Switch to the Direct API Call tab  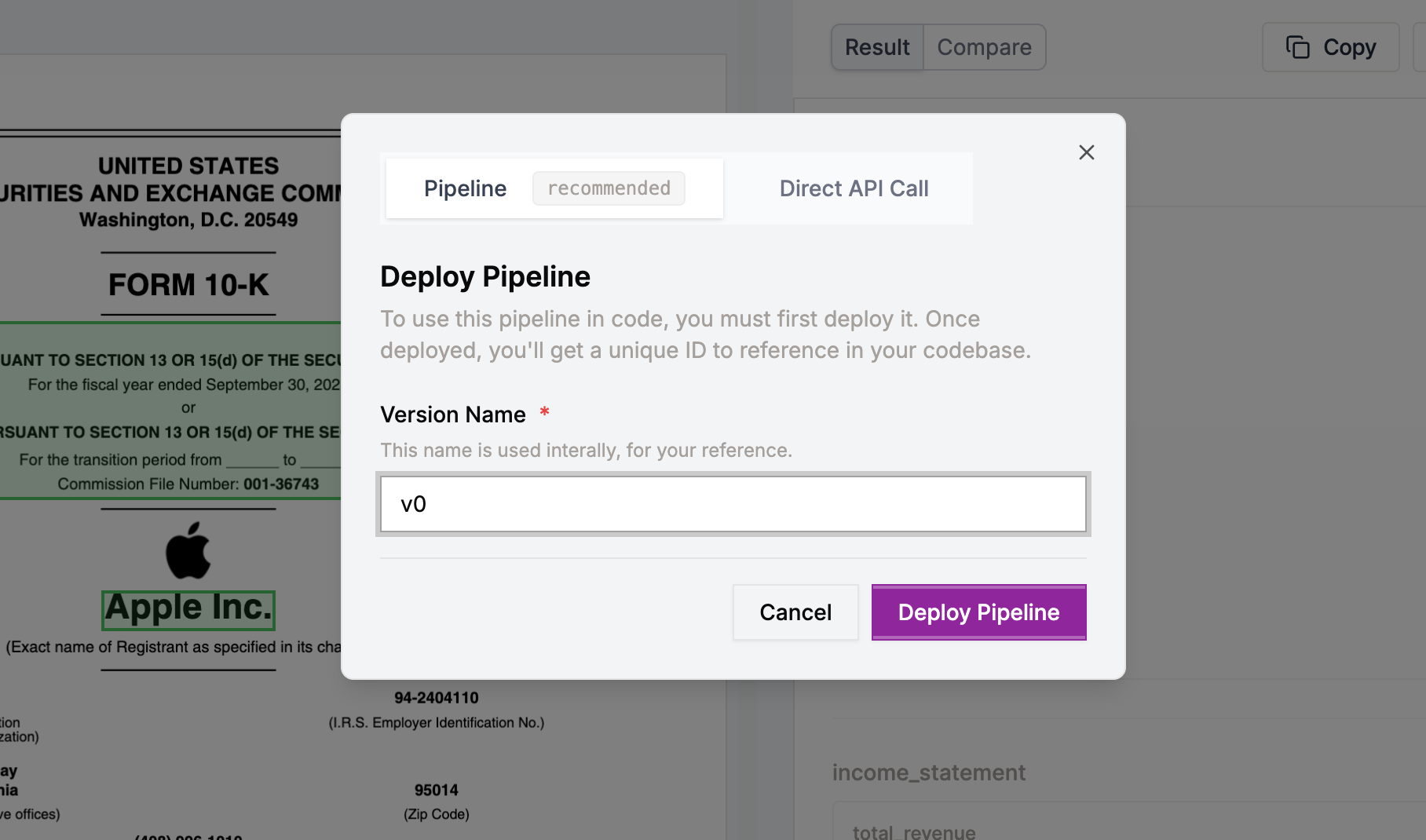853,188
